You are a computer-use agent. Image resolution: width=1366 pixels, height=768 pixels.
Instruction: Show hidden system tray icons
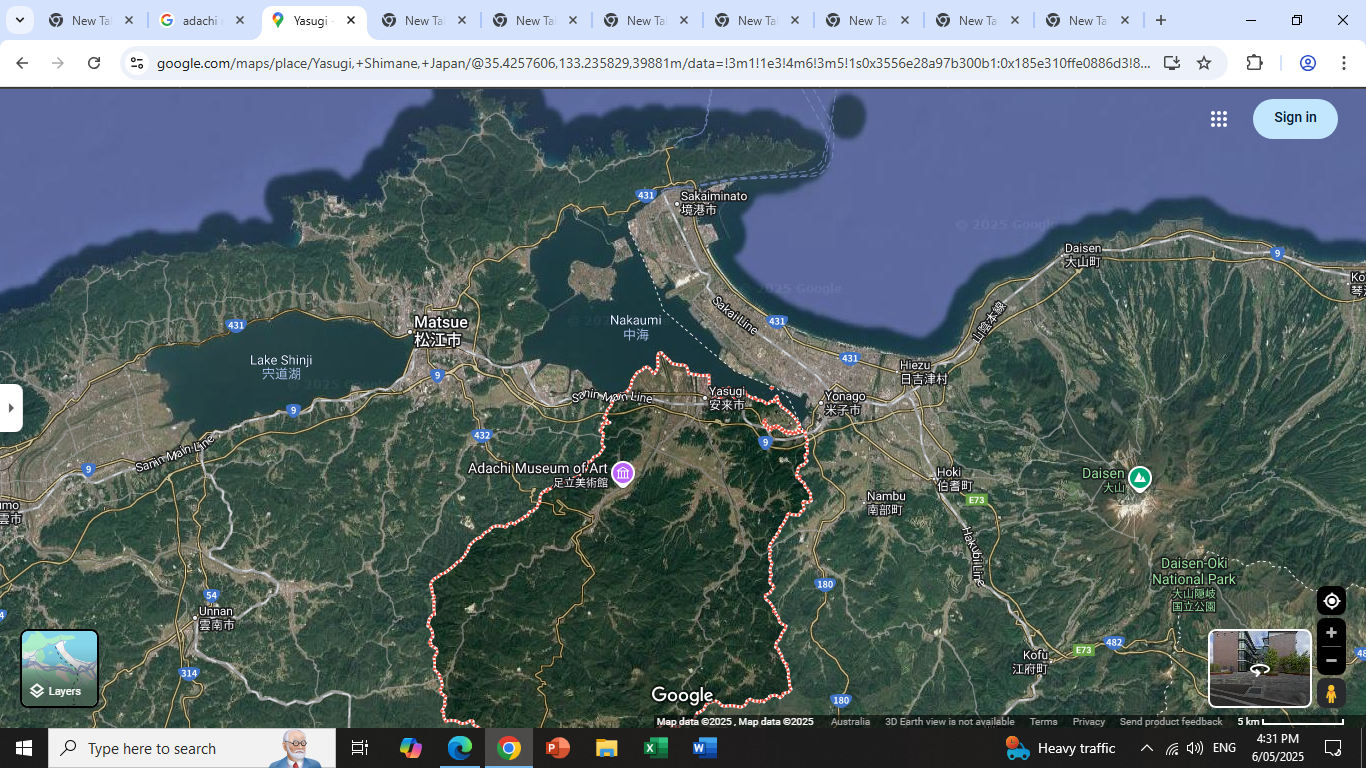[x=1146, y=748]
